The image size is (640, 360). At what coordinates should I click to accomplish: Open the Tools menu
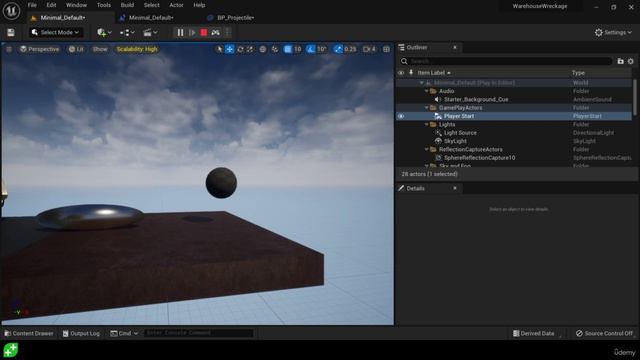click(104, 5)
